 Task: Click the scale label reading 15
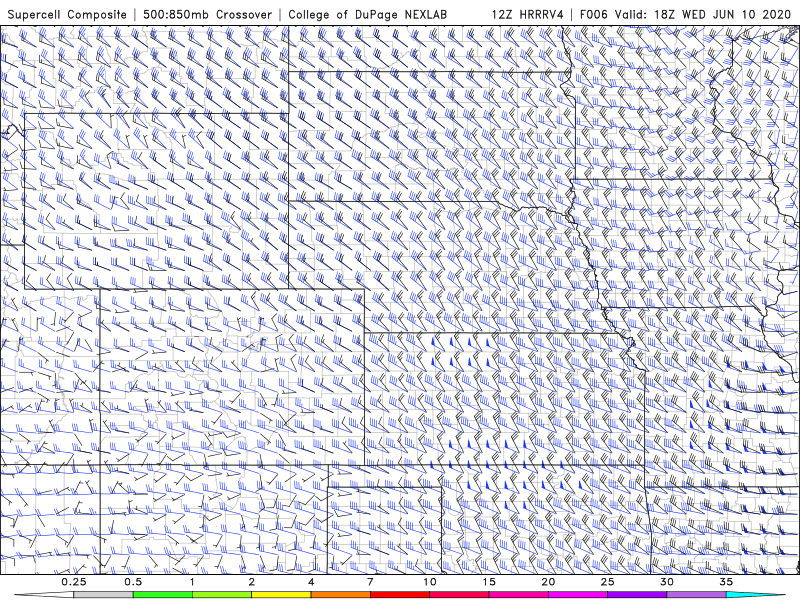[489, 582]
